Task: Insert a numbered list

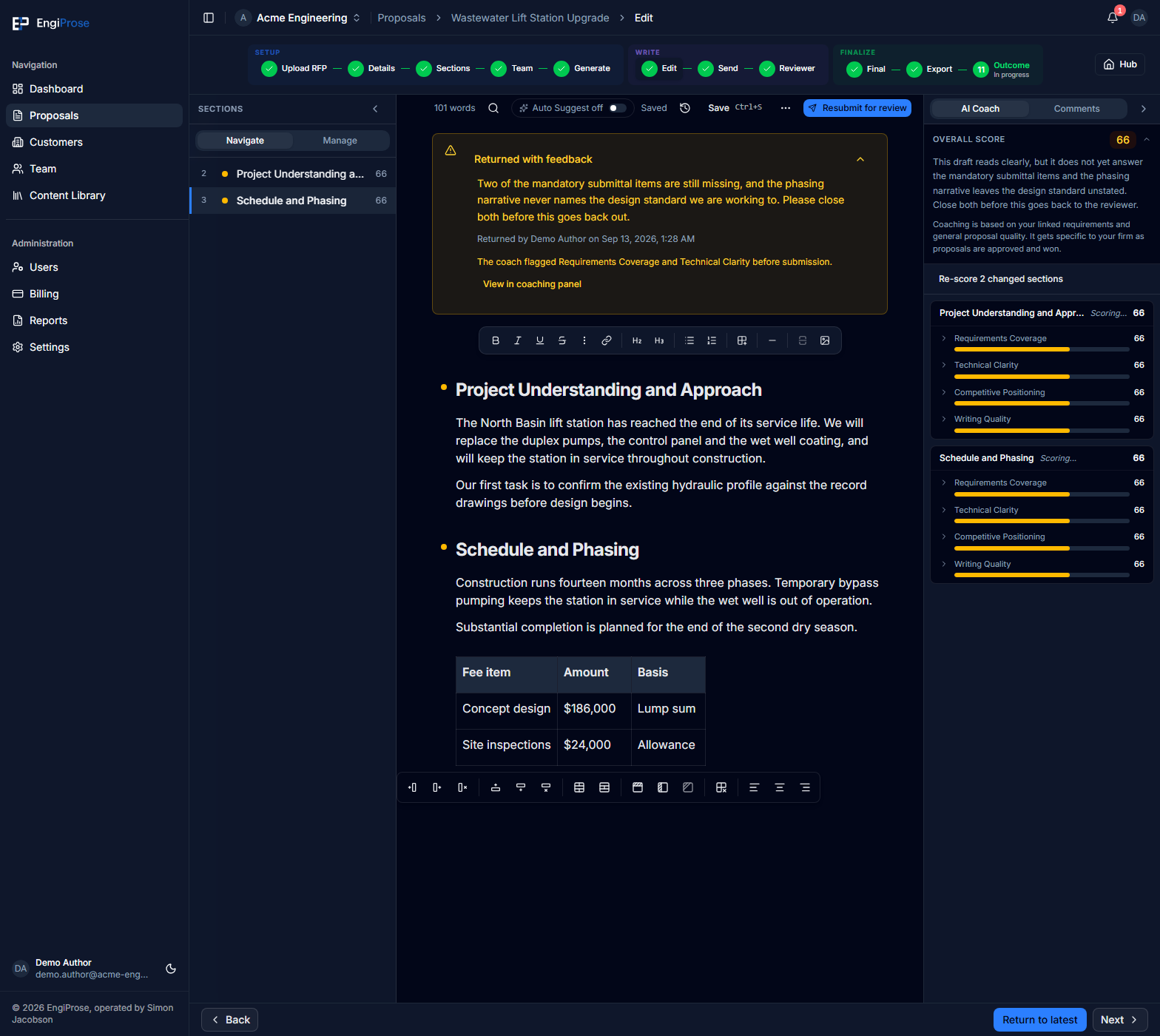Action: [x=712, y=340]
